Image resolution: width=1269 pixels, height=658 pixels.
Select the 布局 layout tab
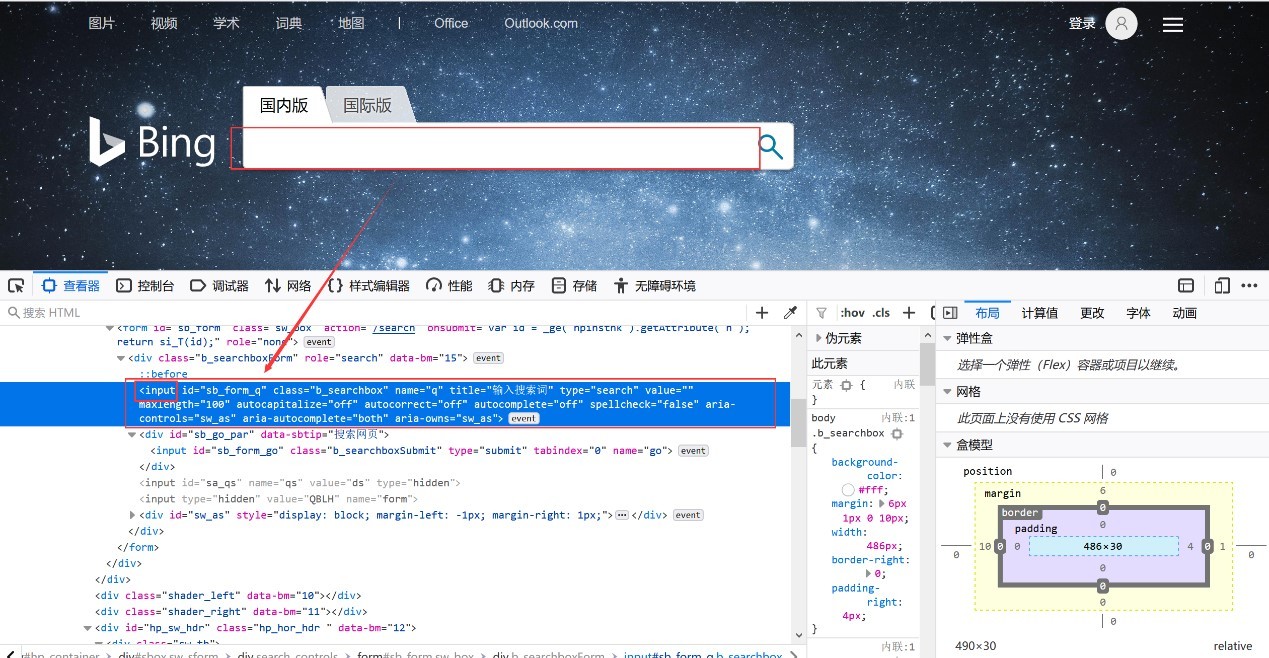[987, 313]
